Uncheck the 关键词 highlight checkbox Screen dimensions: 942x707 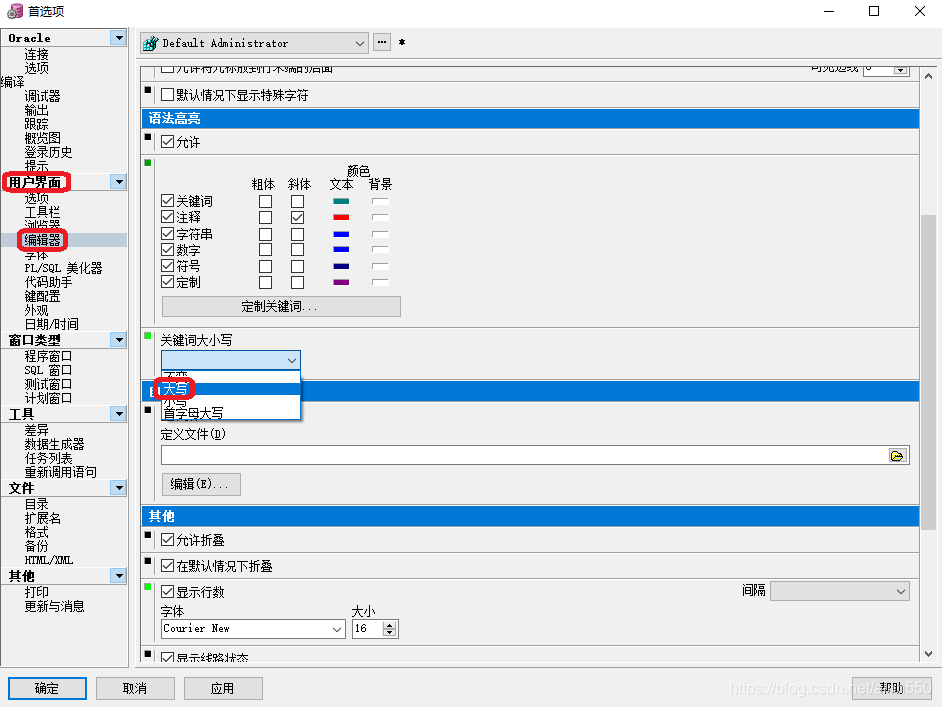pyautogui.click(x=168, y=201)
